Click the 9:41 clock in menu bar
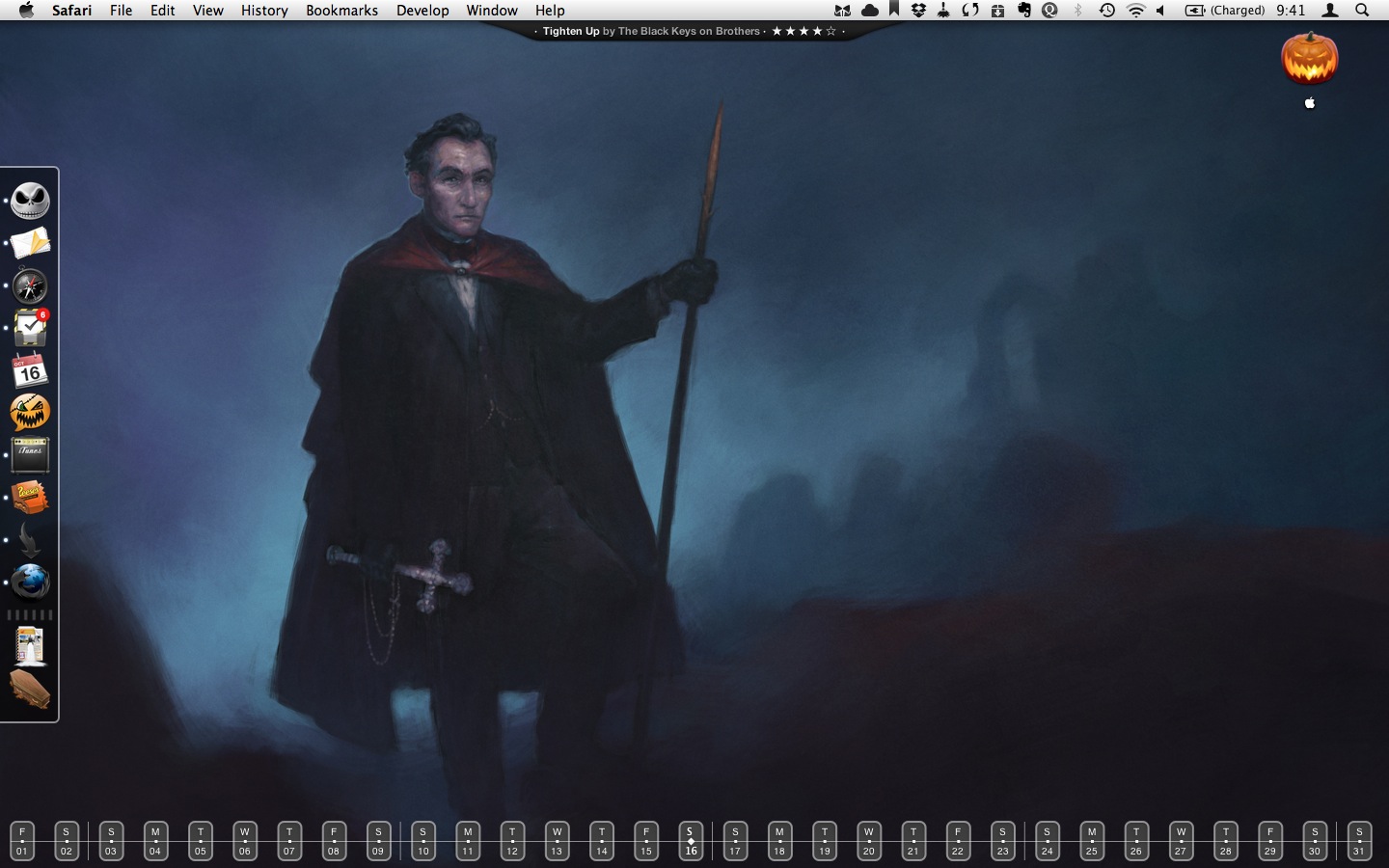The width and height of the screenshot is (1389, 868). pos(1290,11)
